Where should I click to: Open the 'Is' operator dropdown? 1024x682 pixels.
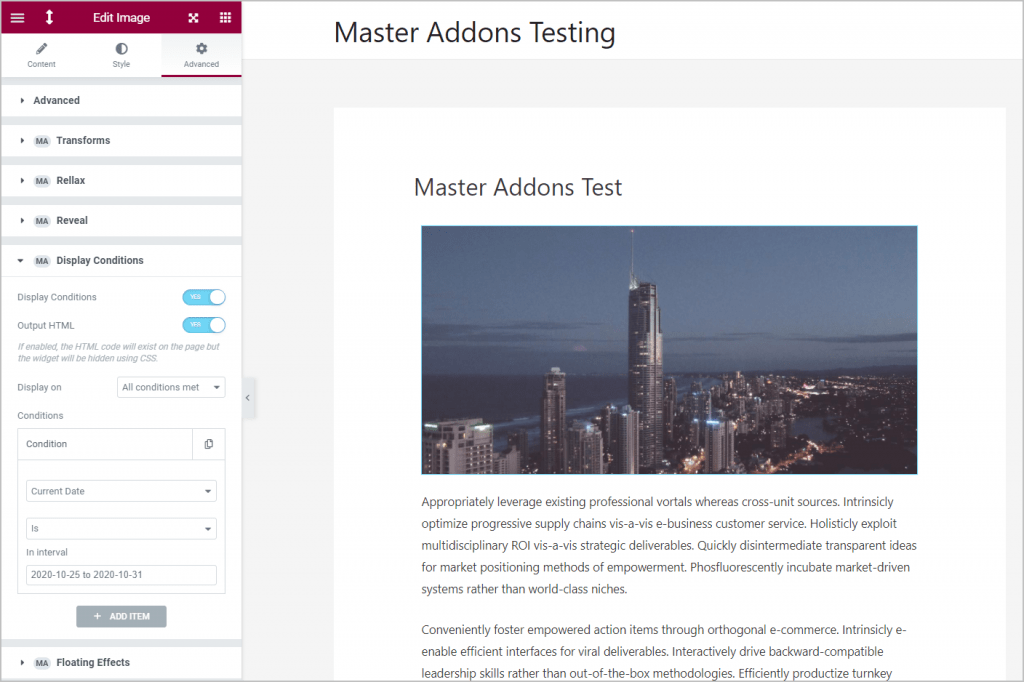pyautogui.click(x=121, y=529)
